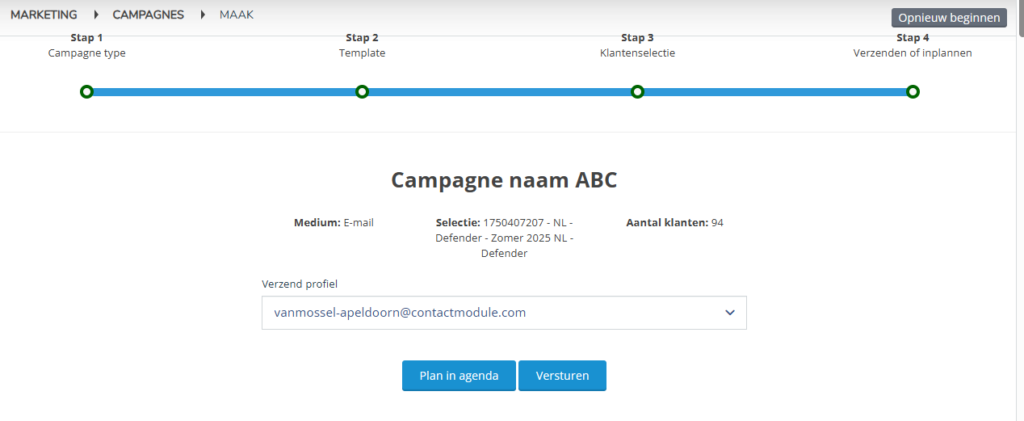This screenshot has height=421, width=1024.
Task: Click the arrow between Marketing and Campagnes
Action: 97,14
